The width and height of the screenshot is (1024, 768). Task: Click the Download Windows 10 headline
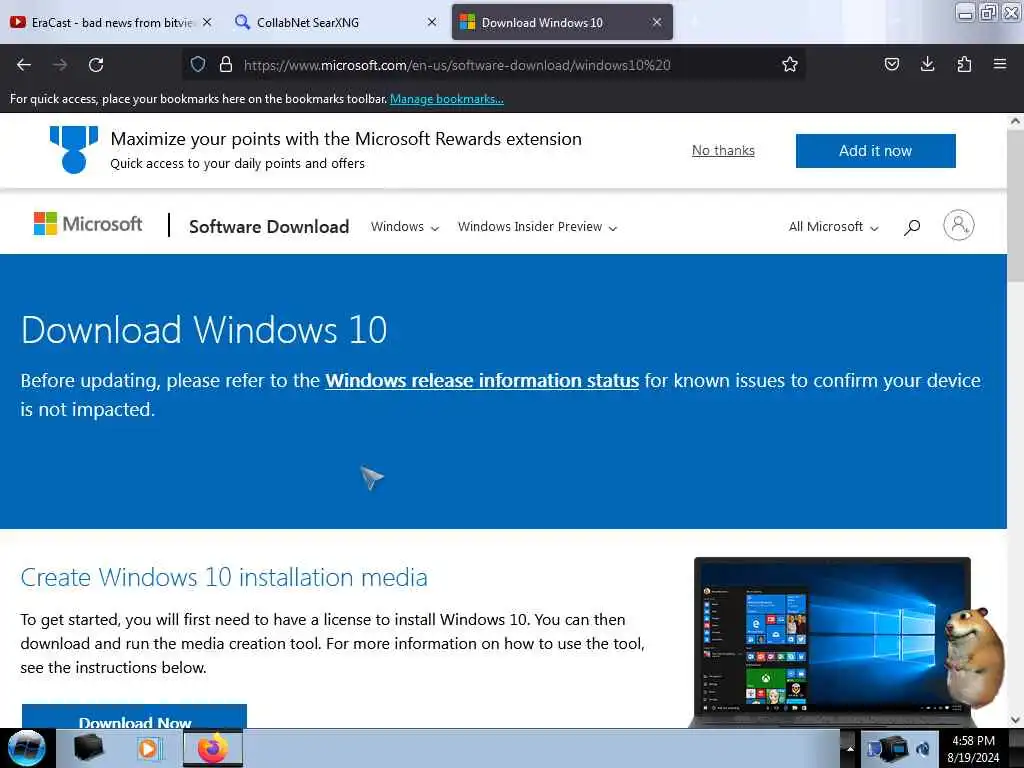204,329
